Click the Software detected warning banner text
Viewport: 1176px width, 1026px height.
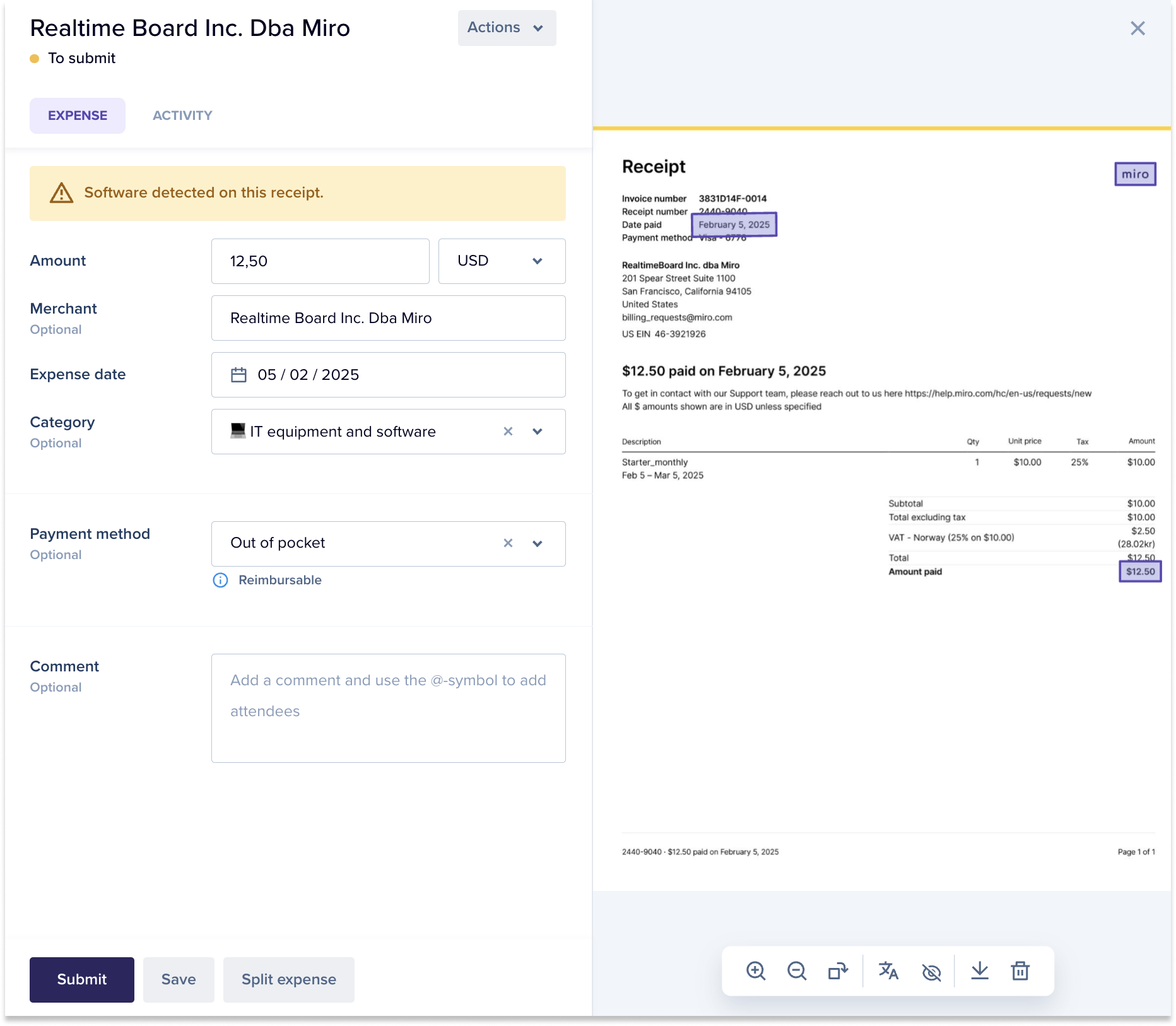pyautogui.click(x=204, y=192)
